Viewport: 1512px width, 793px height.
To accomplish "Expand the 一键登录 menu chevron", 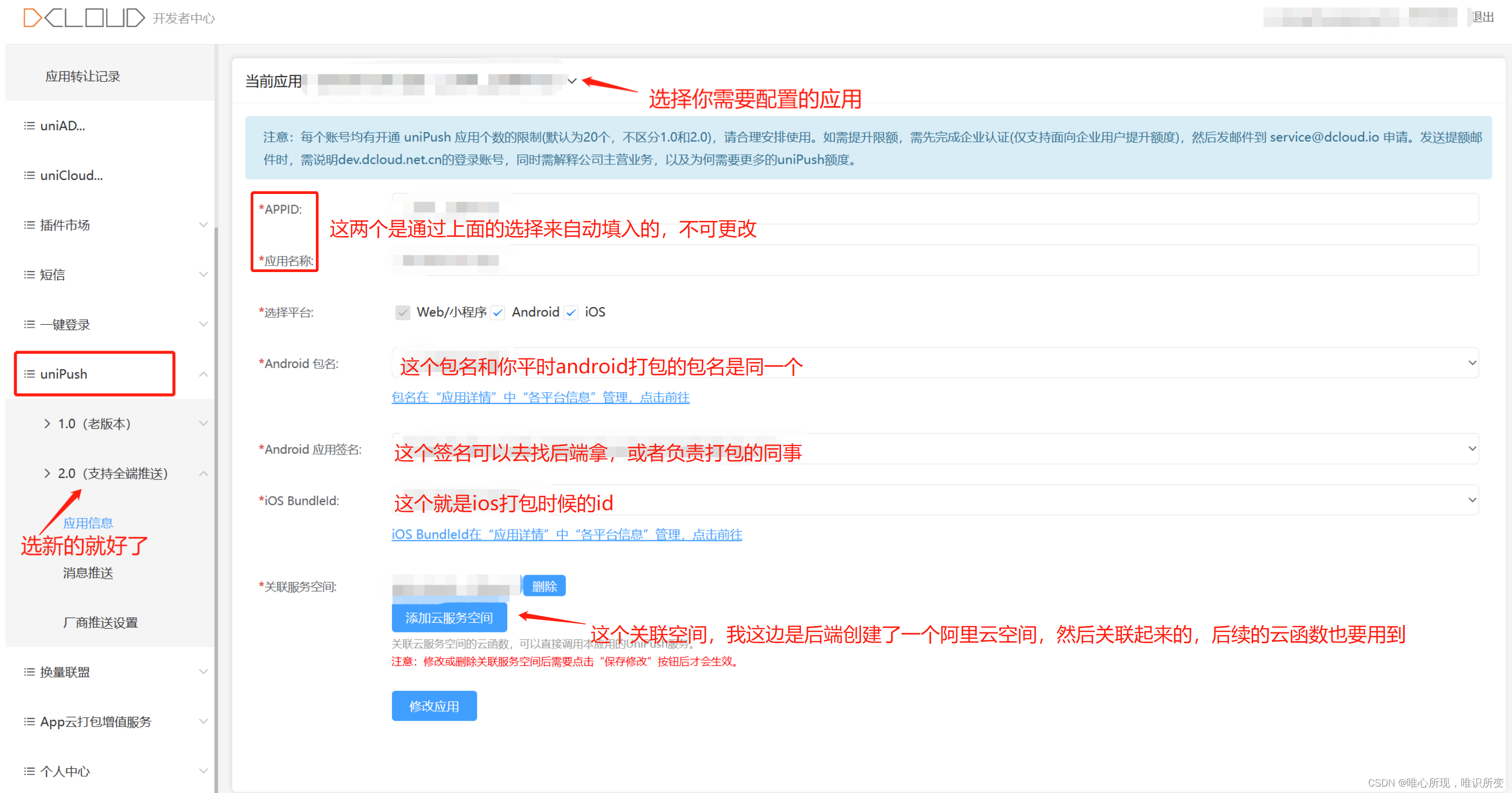I will (204, 324).
